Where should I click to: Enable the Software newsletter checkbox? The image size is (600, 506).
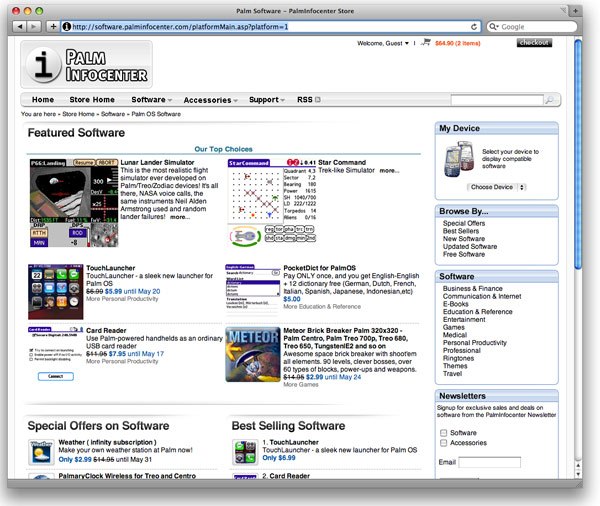click(x=443, y=432)
